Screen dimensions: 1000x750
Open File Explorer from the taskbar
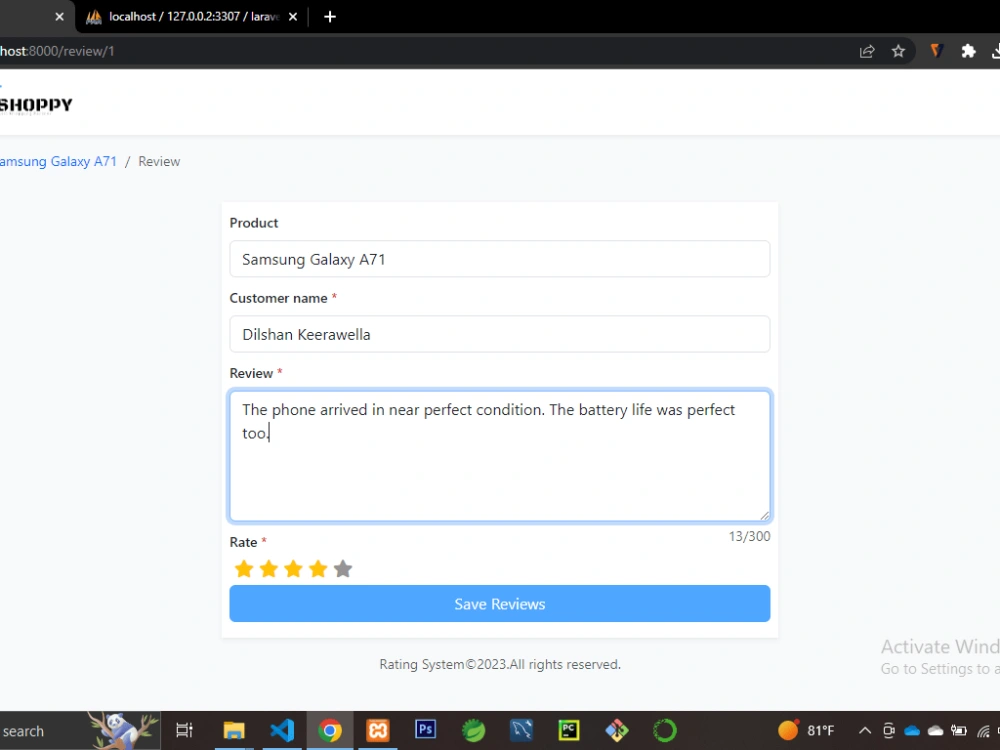pos(234,730)
